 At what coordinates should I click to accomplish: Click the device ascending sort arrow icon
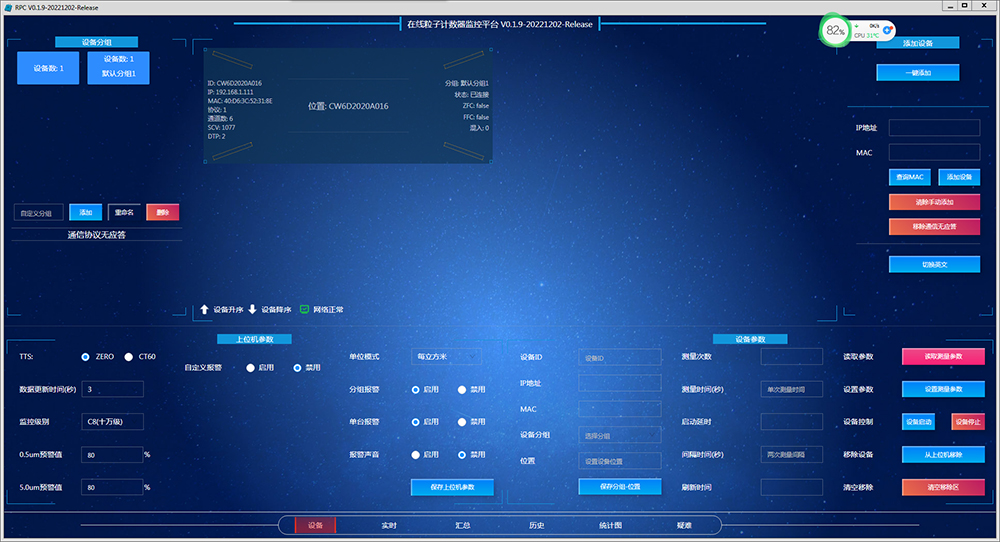(x=204, y=310)
